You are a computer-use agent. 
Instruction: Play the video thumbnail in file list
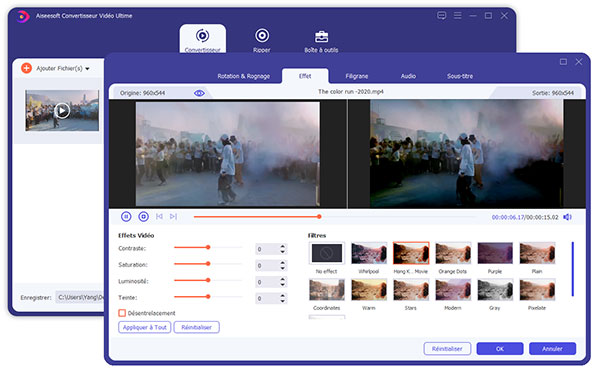click(x=62, y=111)
